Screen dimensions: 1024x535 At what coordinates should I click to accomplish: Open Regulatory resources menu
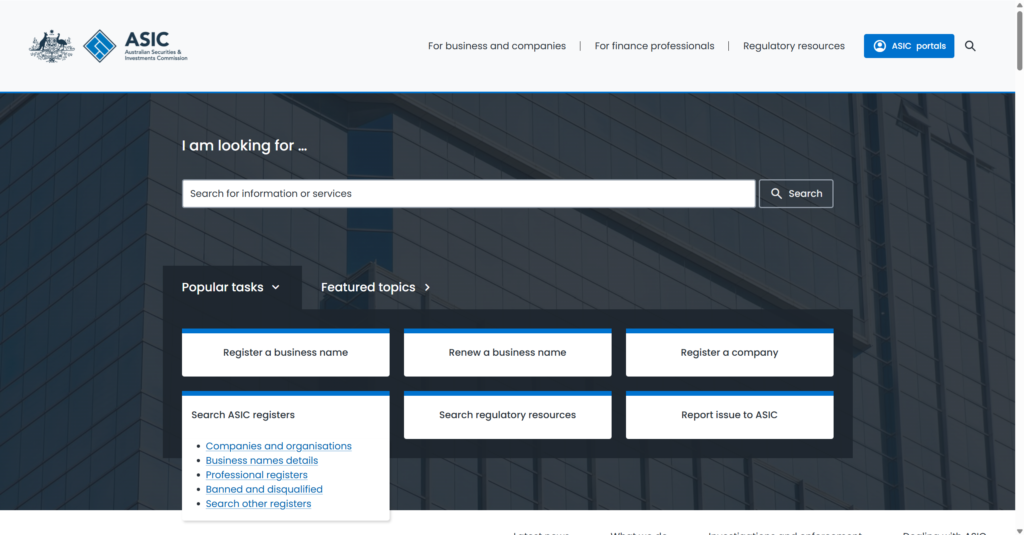tap(793, 46)
